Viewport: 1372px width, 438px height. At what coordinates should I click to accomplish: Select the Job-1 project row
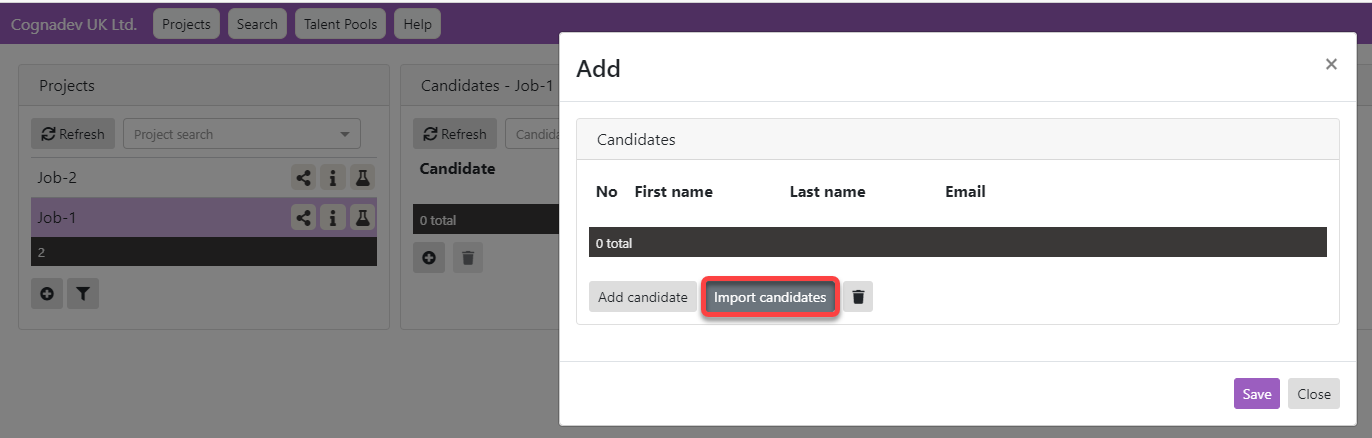click(x=204, y=217)
